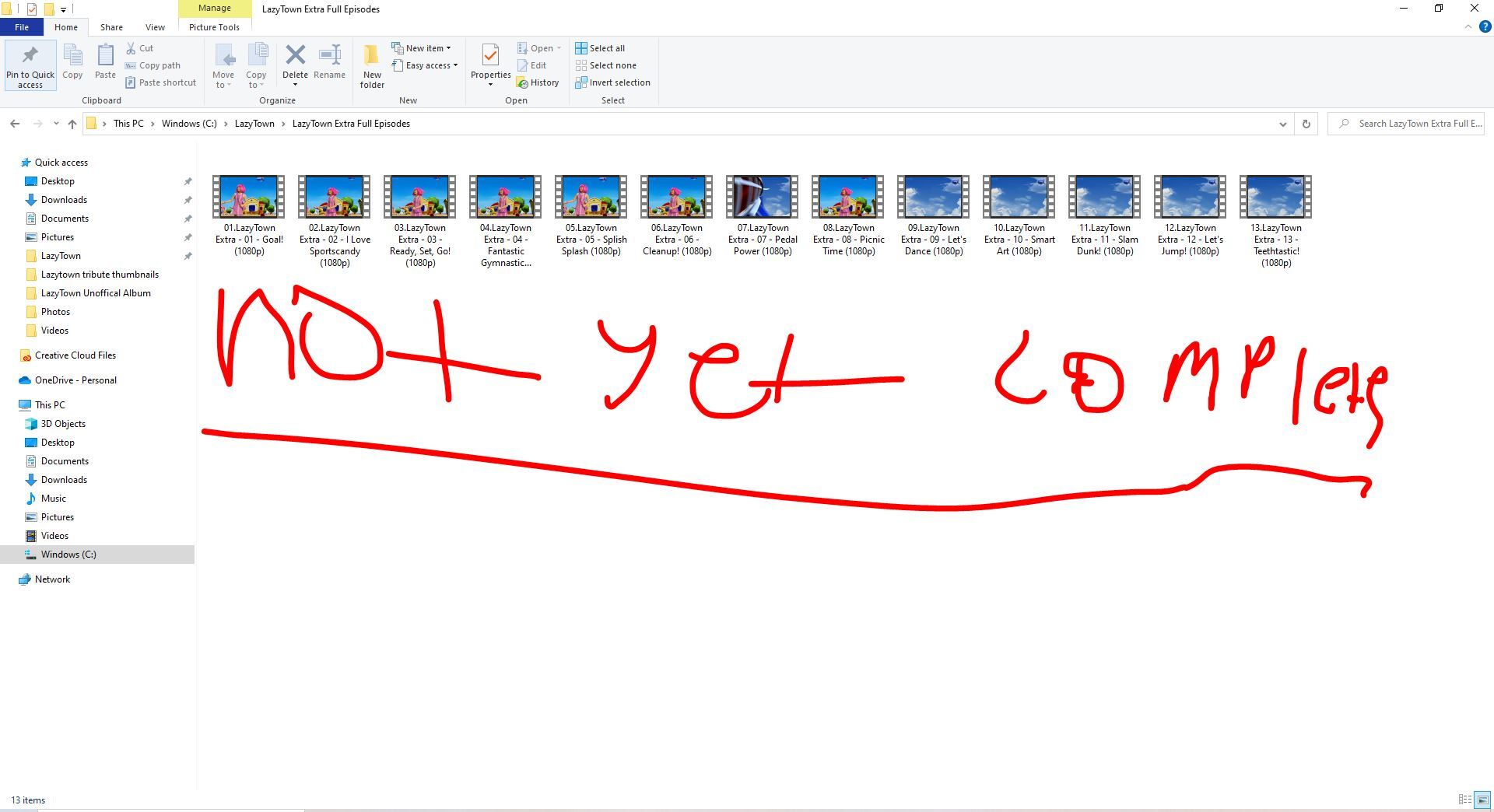Click the Refresh button in address bar
This screenshot has width=1494, height=812.
click(1306, 124)
